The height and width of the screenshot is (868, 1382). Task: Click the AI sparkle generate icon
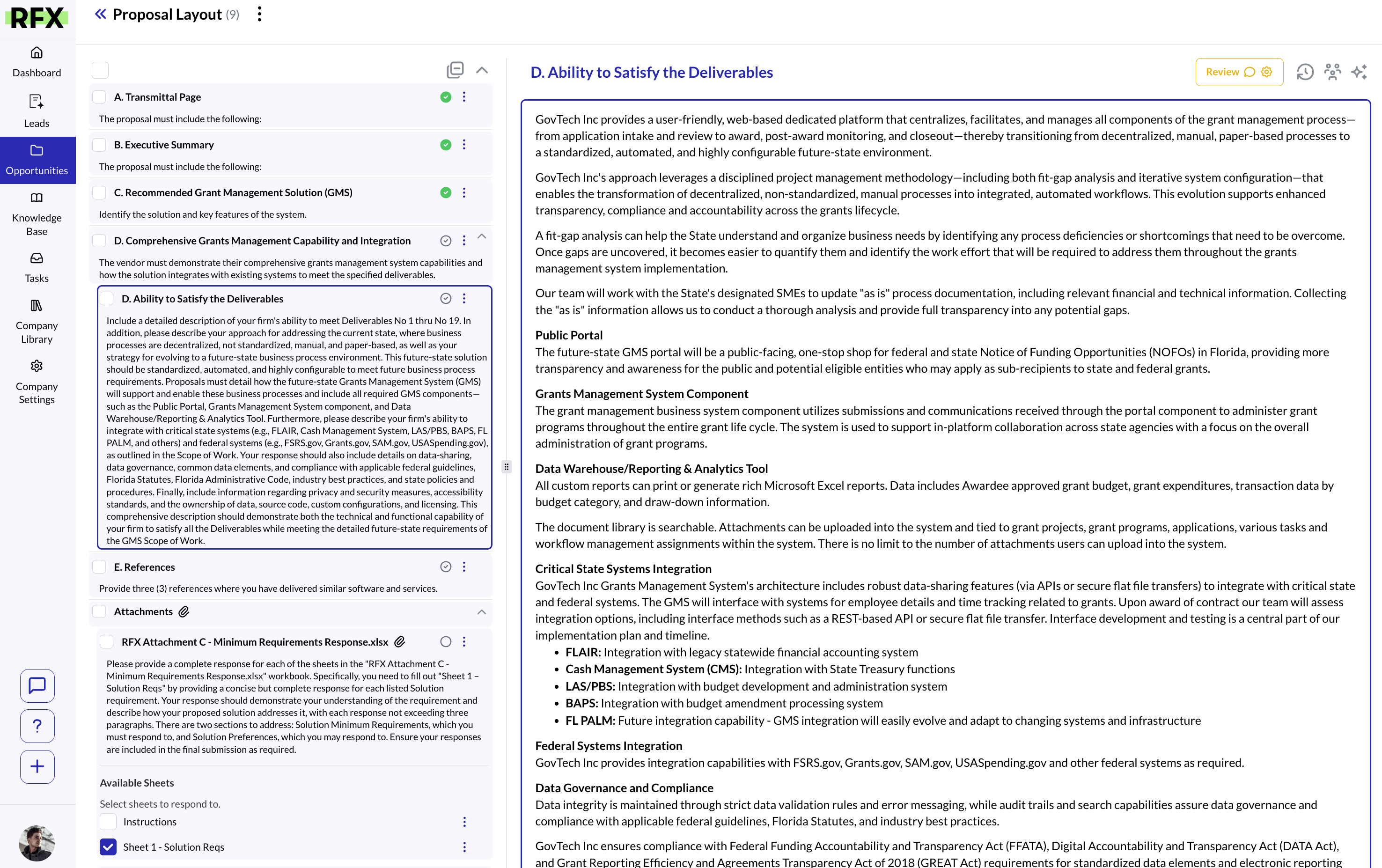(x=1359, y=72)
